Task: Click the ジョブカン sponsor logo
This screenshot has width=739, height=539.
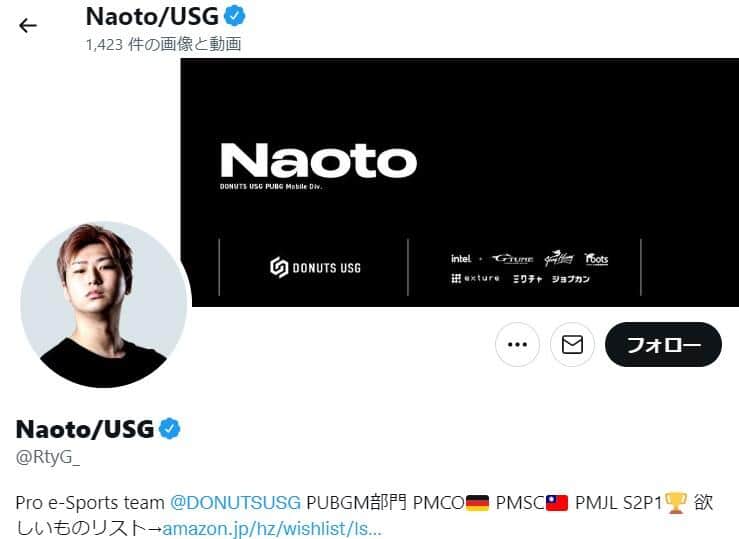Action: pyautogui.click(x=570, y=279)
